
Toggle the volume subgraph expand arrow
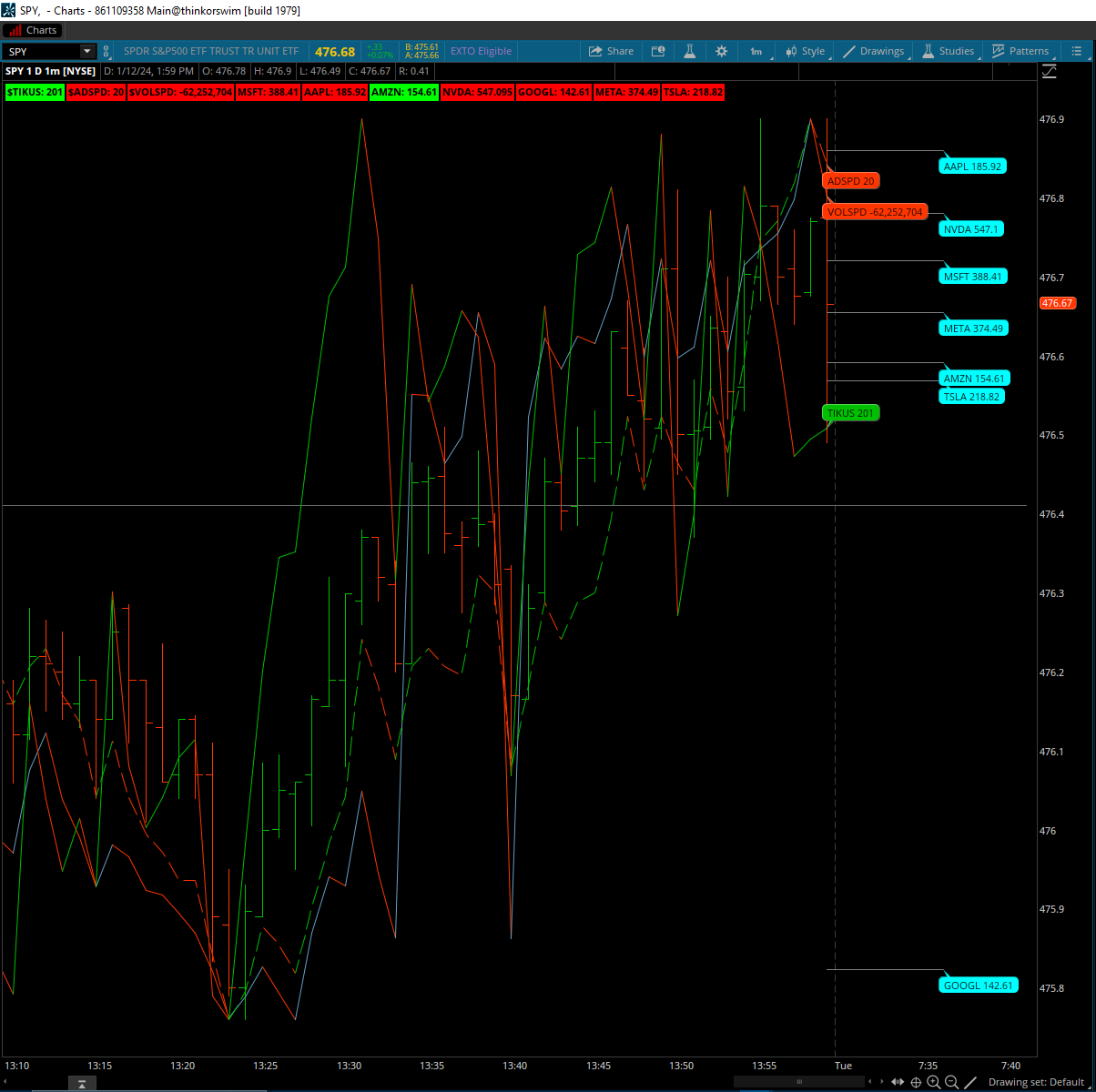point(82,1084)
